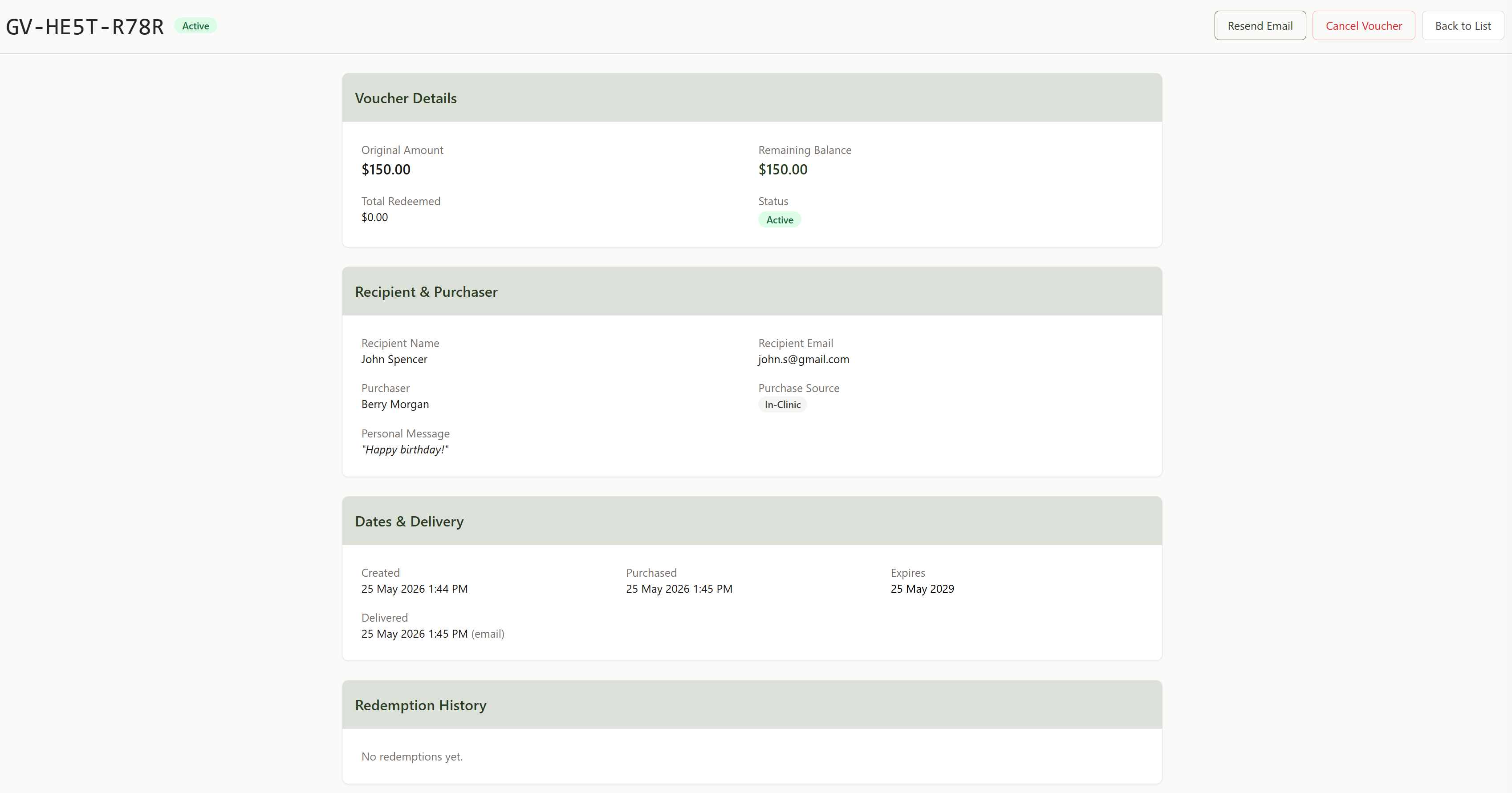This screenshot has width=1512, height=793.
Task: Click Total Redeemed value $0.00
Action: tap(374, 217)
